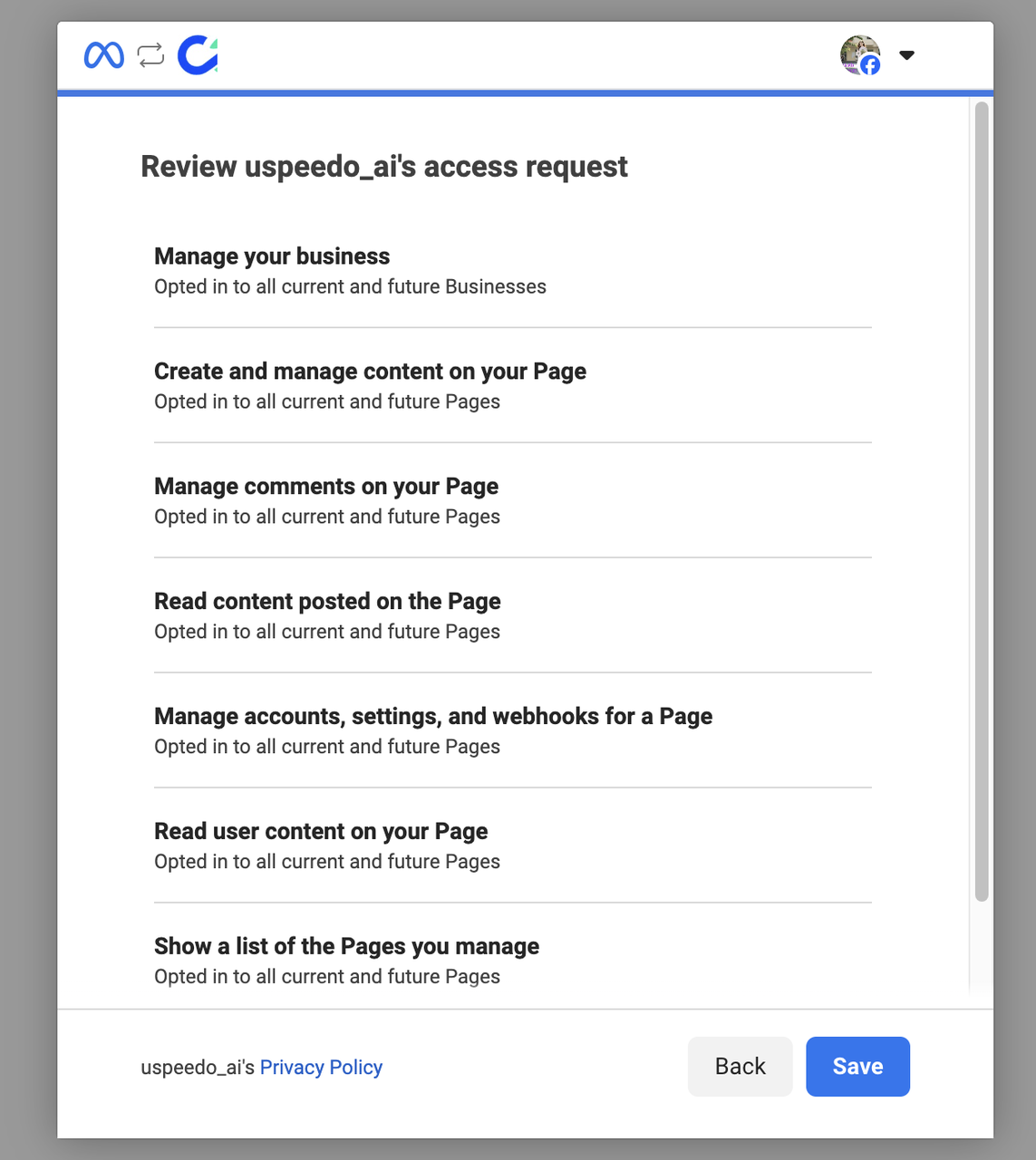Click the Facebook badge on the avatar

point(870,65)
